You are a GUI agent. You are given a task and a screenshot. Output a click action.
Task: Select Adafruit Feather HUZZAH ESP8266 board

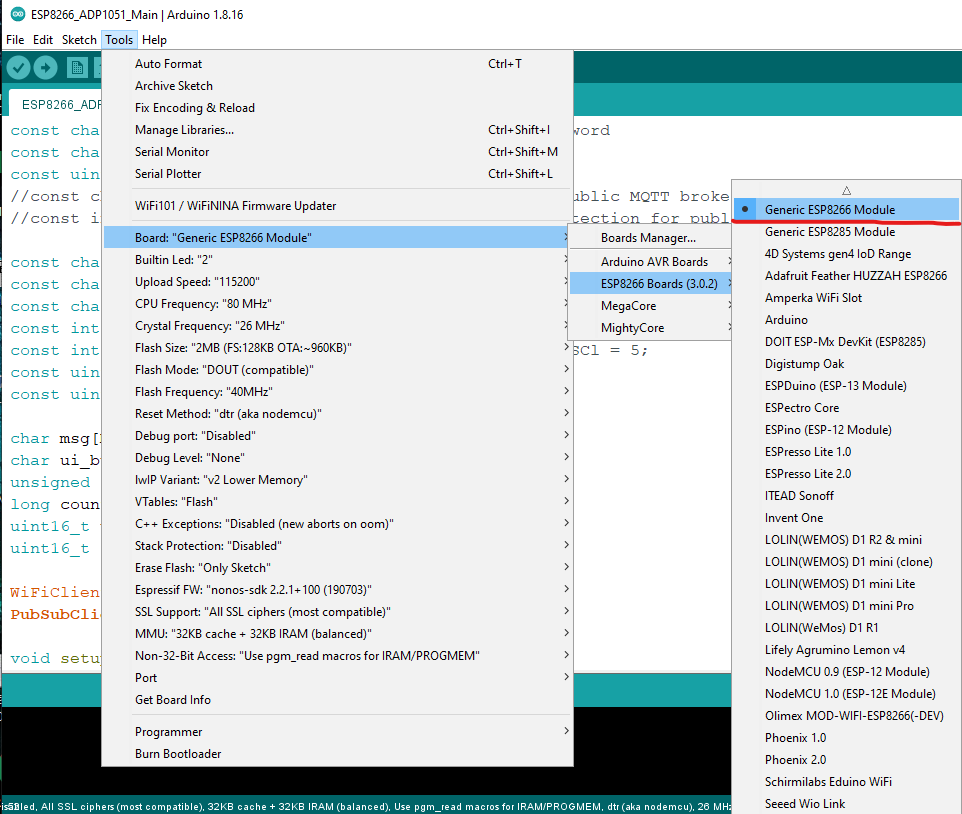point(847,276)
